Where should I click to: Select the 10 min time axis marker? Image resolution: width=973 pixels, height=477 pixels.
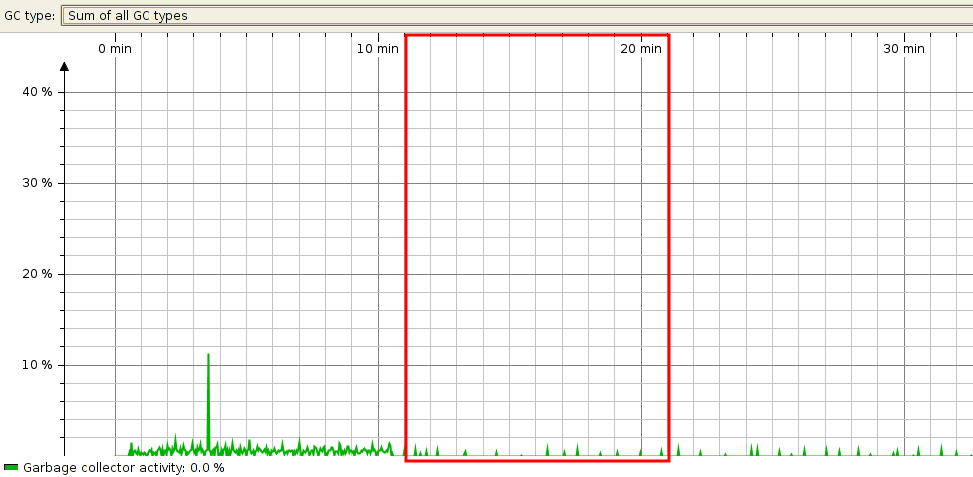coord(378,48)
